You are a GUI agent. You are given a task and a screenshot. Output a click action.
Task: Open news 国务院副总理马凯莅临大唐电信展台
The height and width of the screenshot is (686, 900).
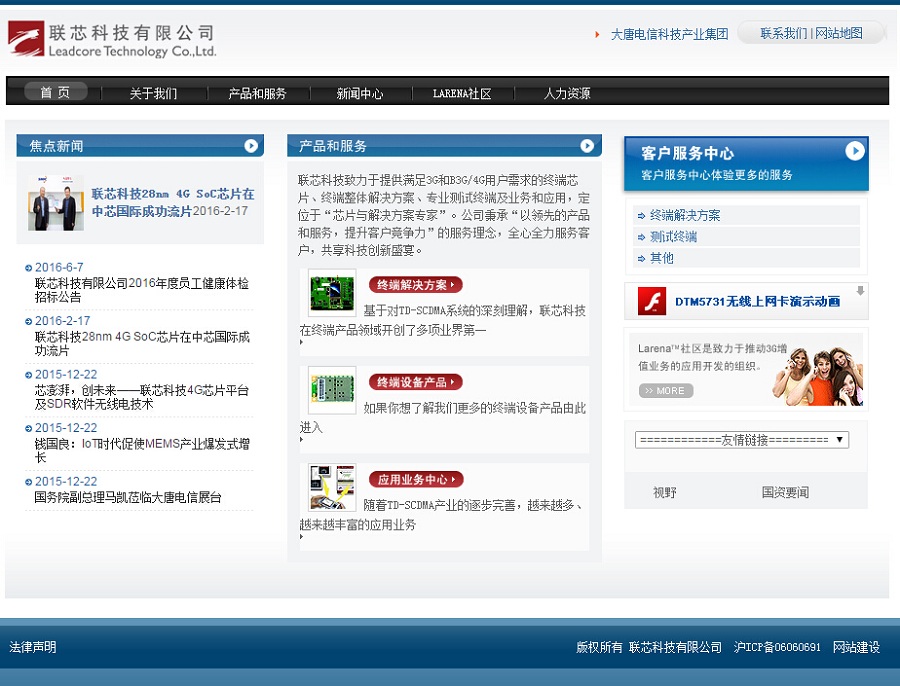127,498
